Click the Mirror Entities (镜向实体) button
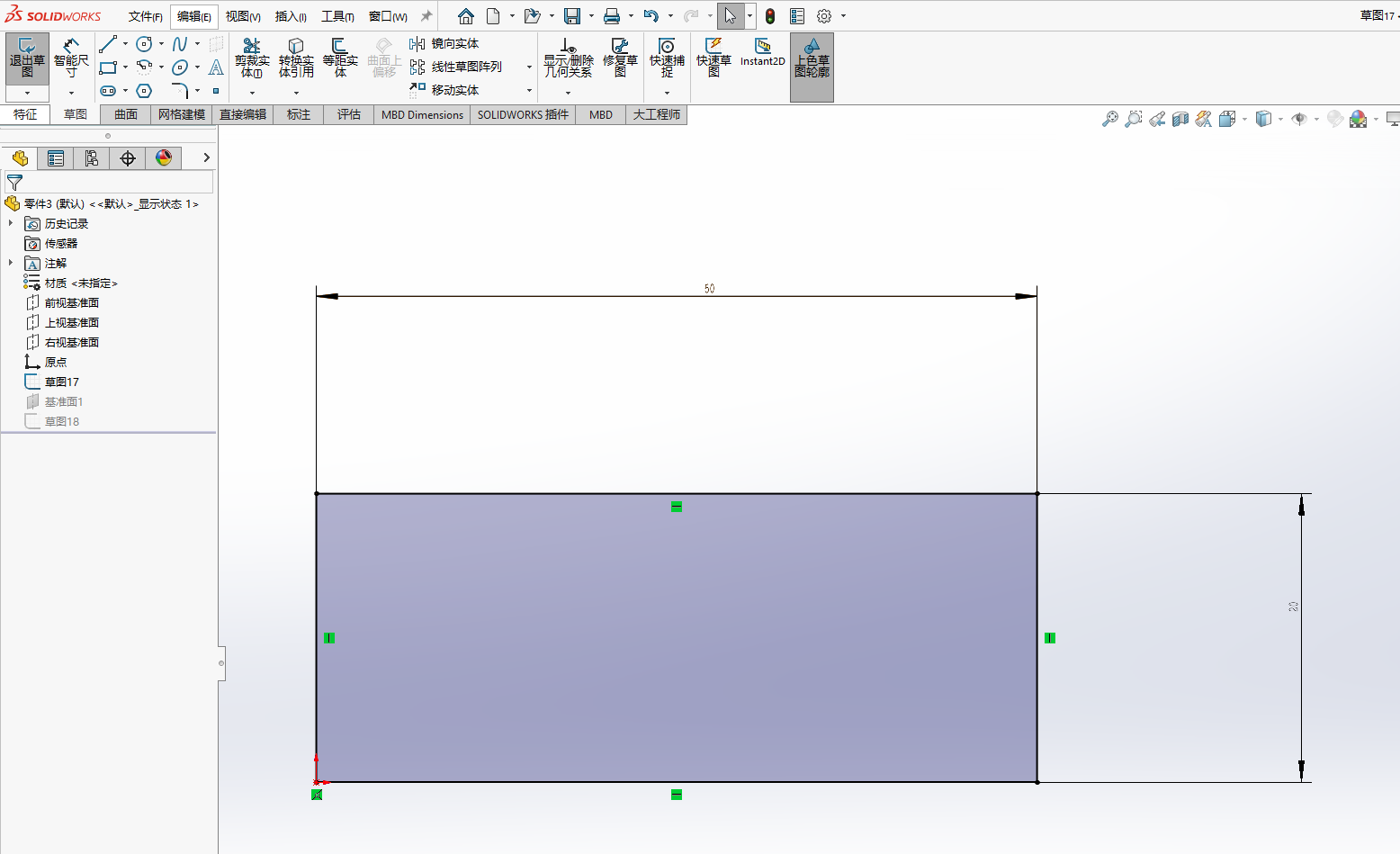This screenshot has width=1400, height=854. click(x=445, y=43)
